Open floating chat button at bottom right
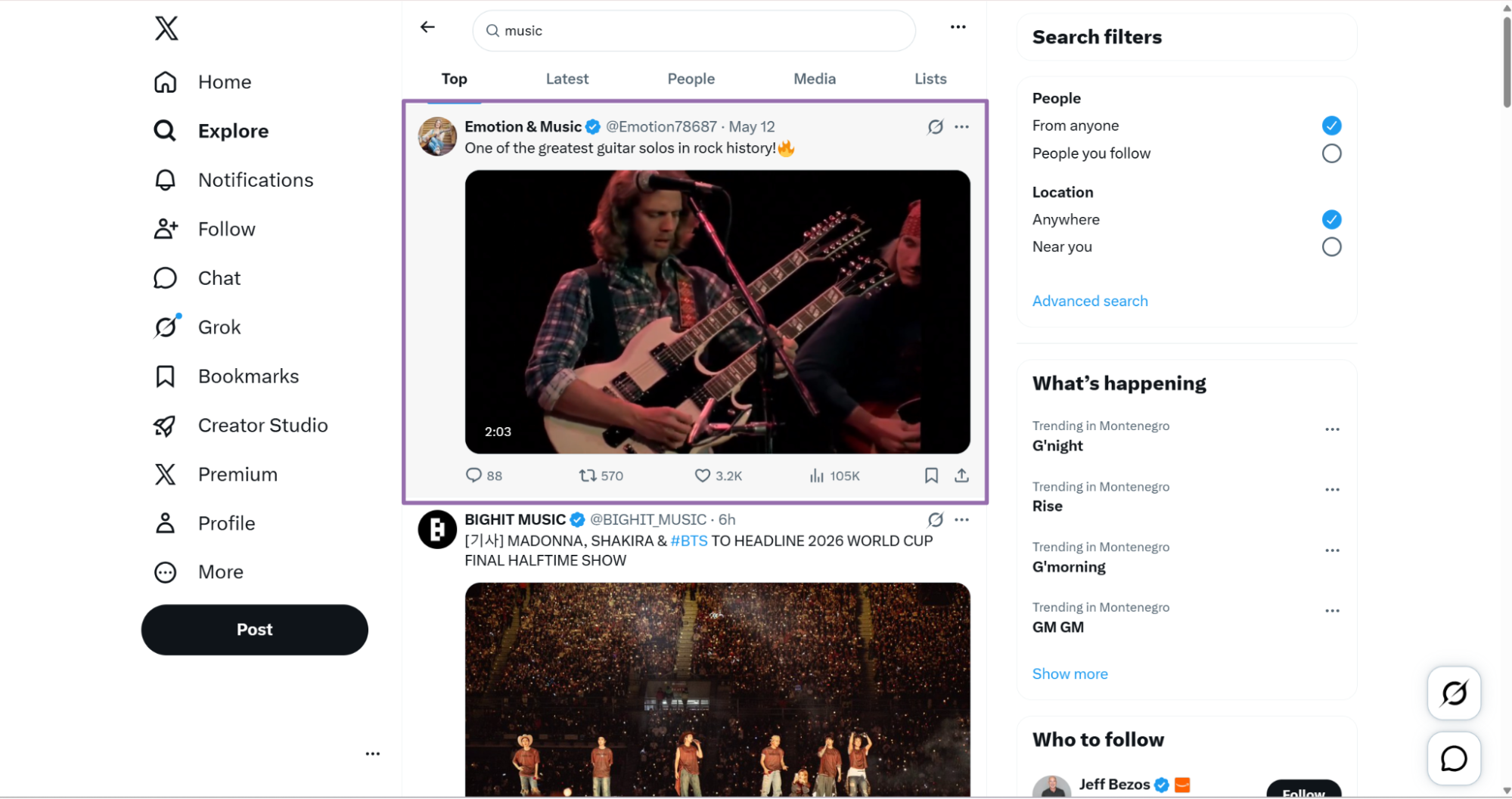Screen dimensions: 1512x799 tap(1453, 758)
